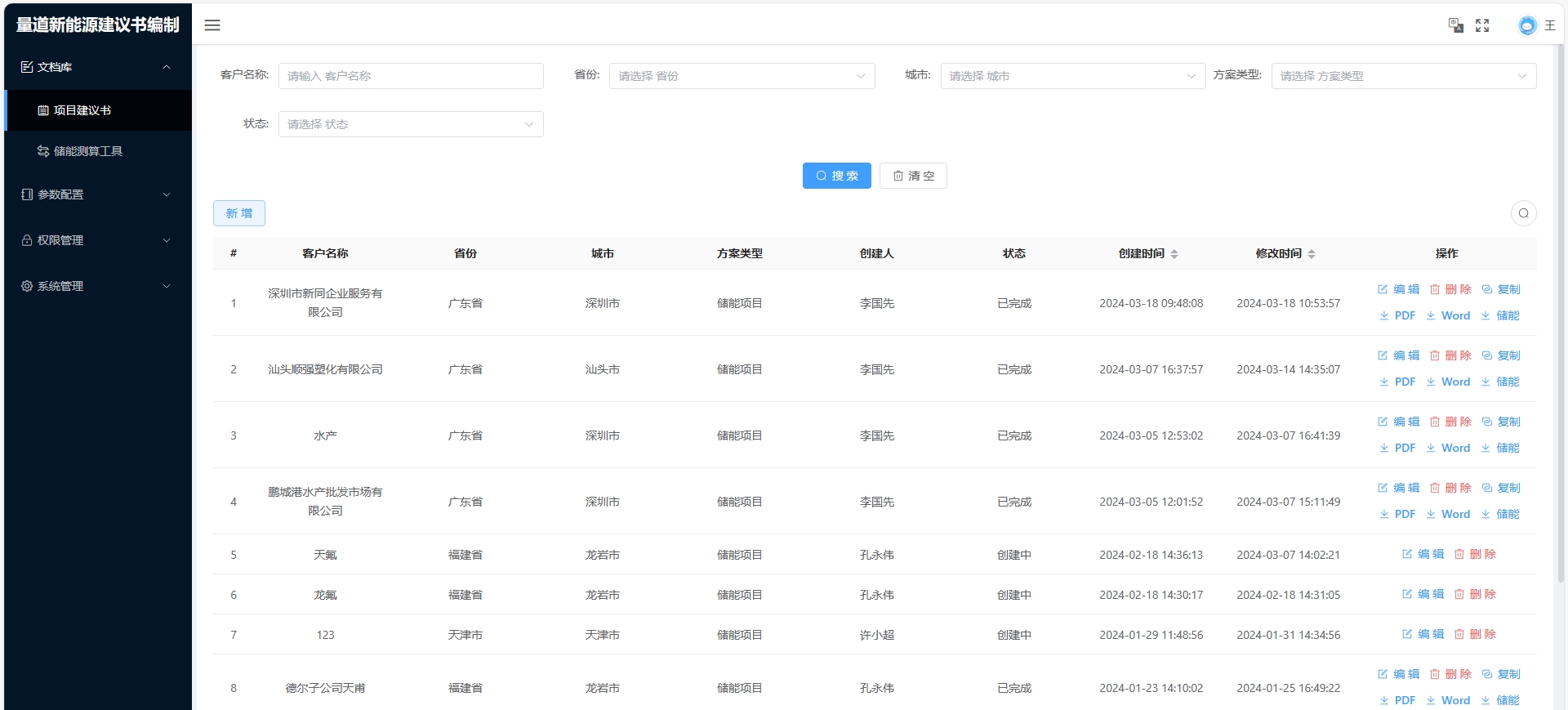Edit the 123 customer row
The width and height of the screenshot is (1568, 710).
click(1423, 634)
